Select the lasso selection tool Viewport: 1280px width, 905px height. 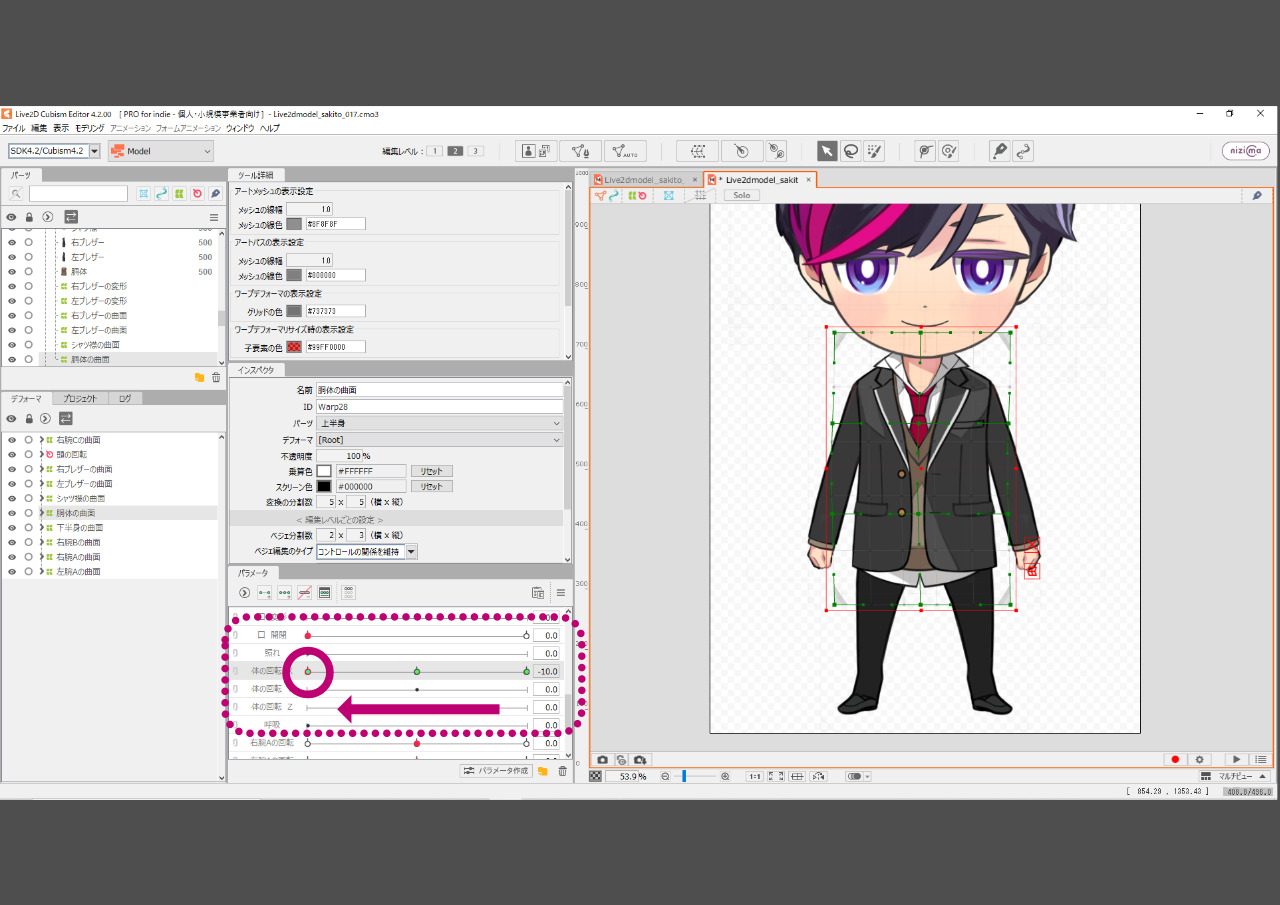[x=851, y=151]
